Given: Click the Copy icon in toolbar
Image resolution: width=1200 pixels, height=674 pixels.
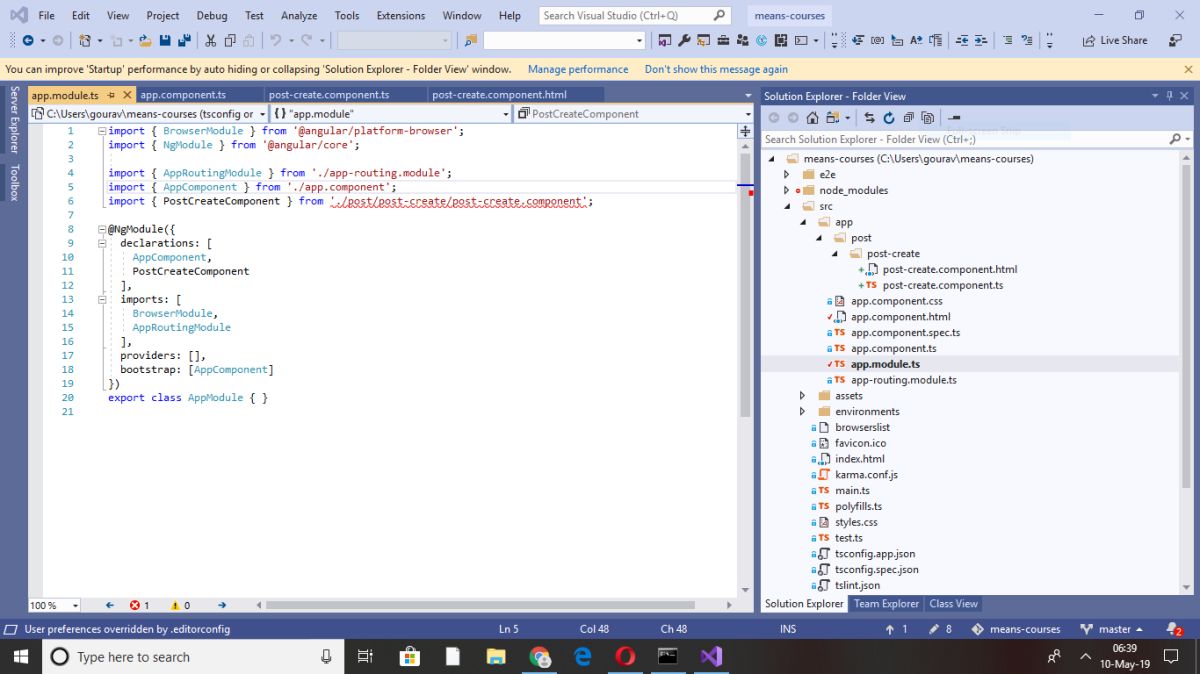Looking at the screenshot, I should point(230,40).
